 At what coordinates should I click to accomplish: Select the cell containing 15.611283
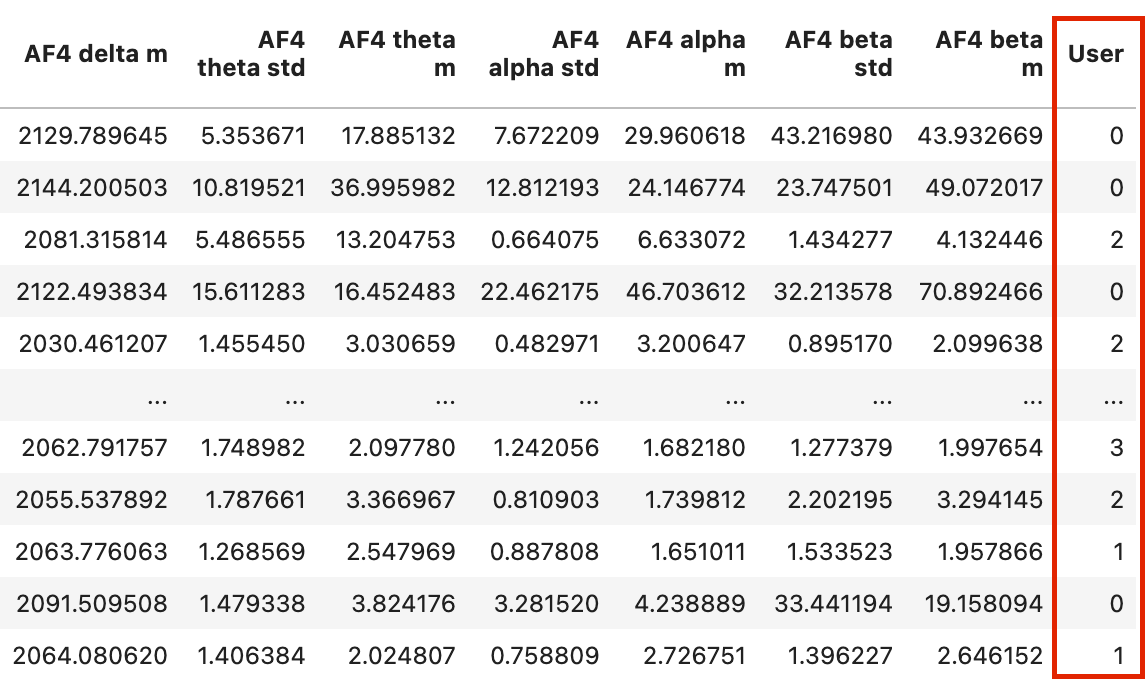coord(249,291)
